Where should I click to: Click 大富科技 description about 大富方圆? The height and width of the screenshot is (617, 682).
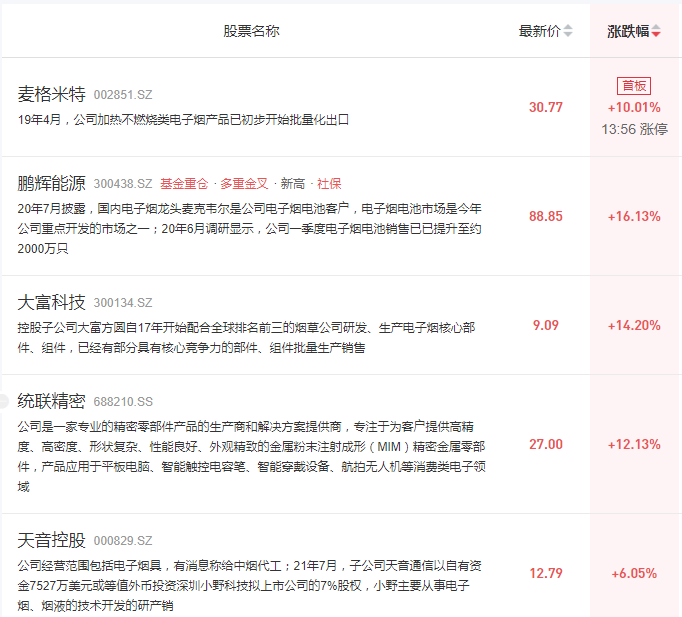pyautogui.click(x=246, y=337)
